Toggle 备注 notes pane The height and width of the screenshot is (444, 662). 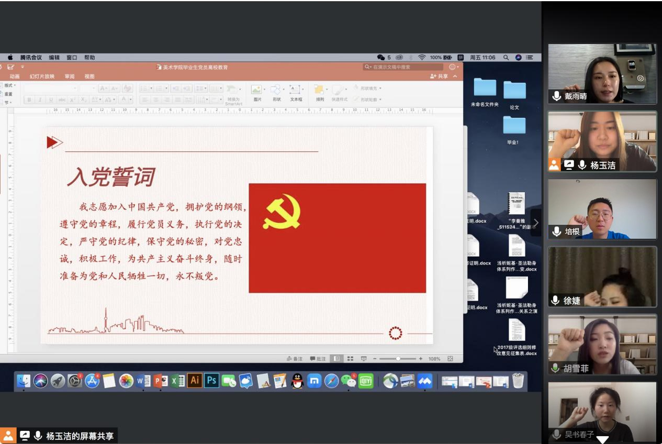[295, 359]
